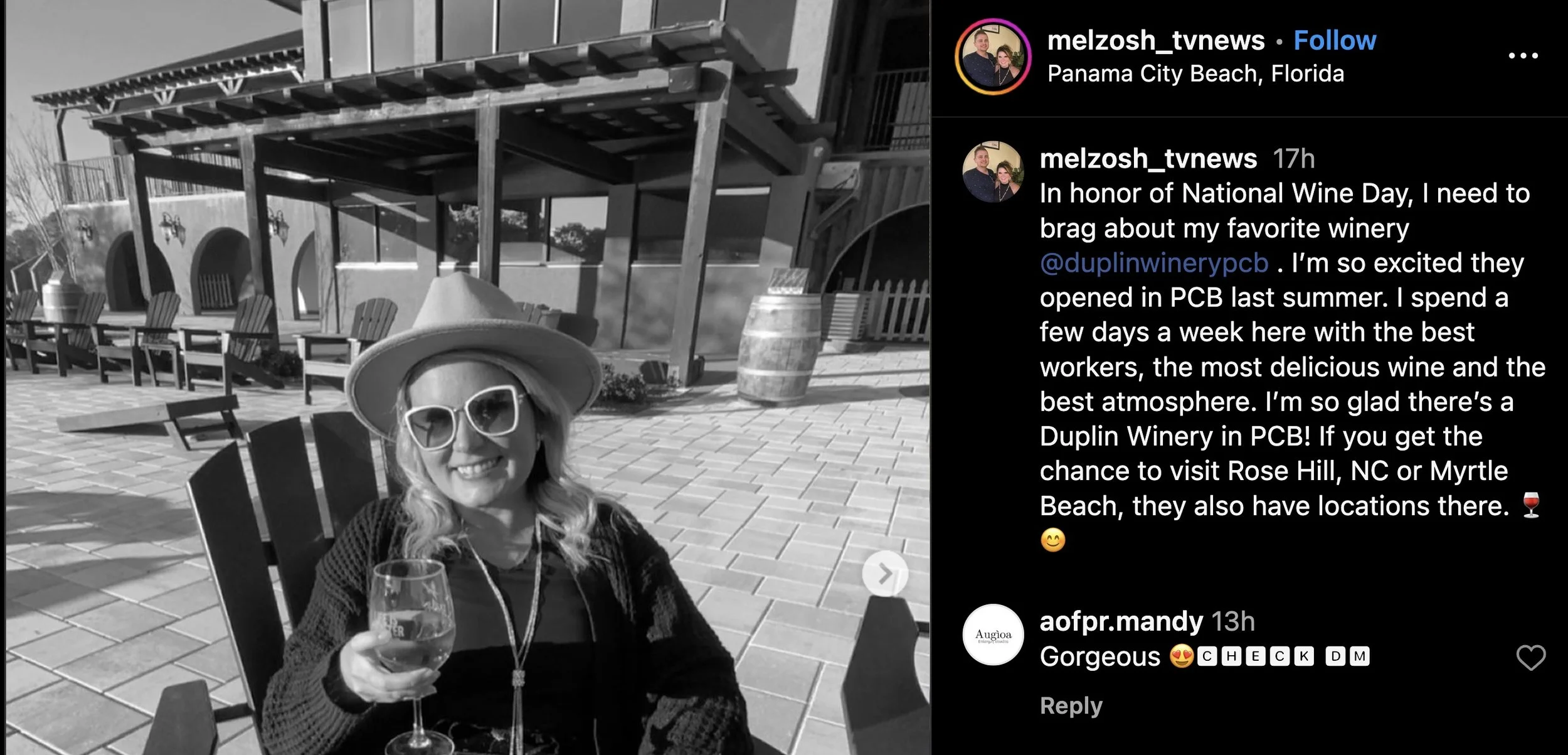Click the 13h comment timestamp

coord(1233,621)
